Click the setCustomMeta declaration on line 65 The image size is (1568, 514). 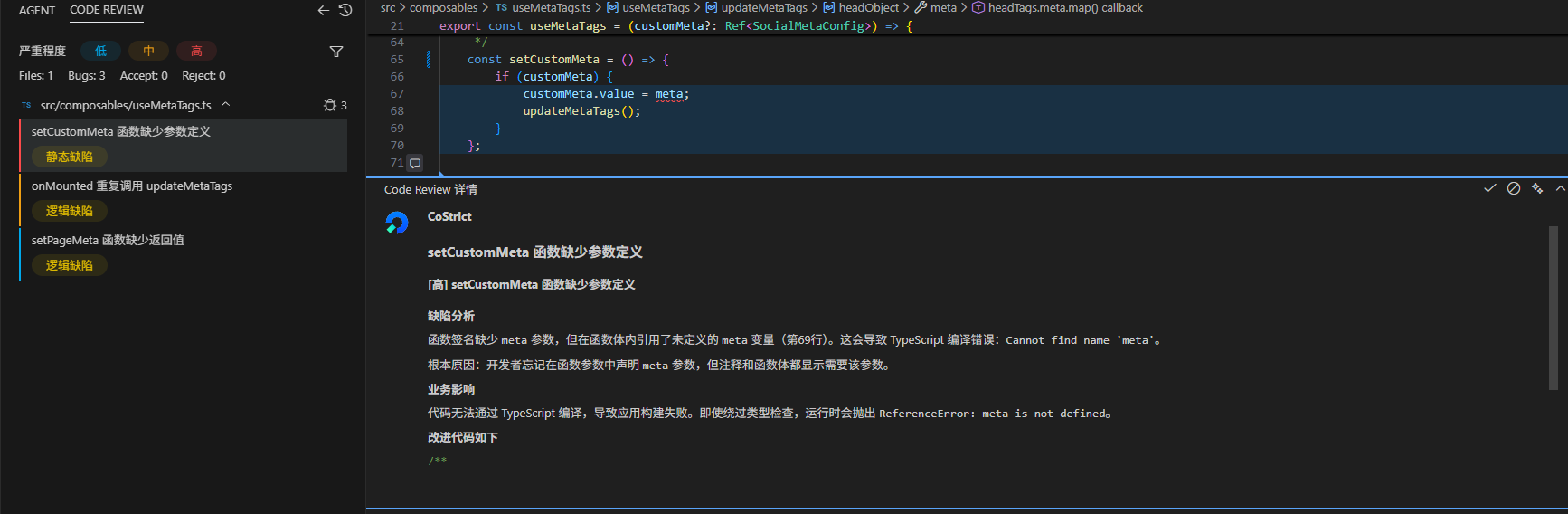pyautogui.click(x=553, y=60)
